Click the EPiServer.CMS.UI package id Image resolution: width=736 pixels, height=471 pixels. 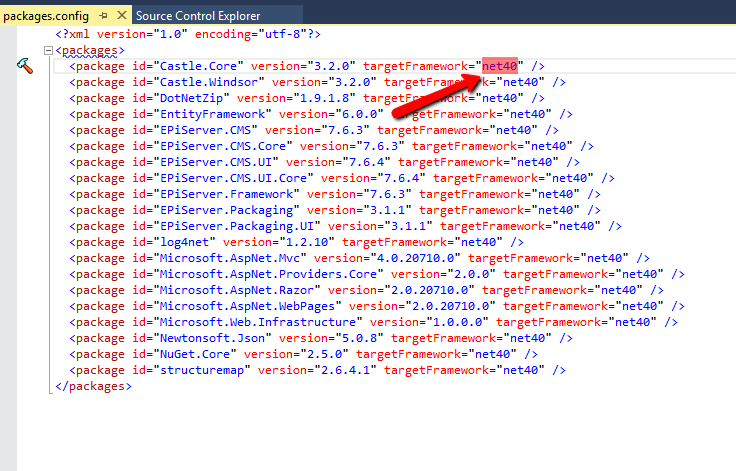click(x=216, y=162)
